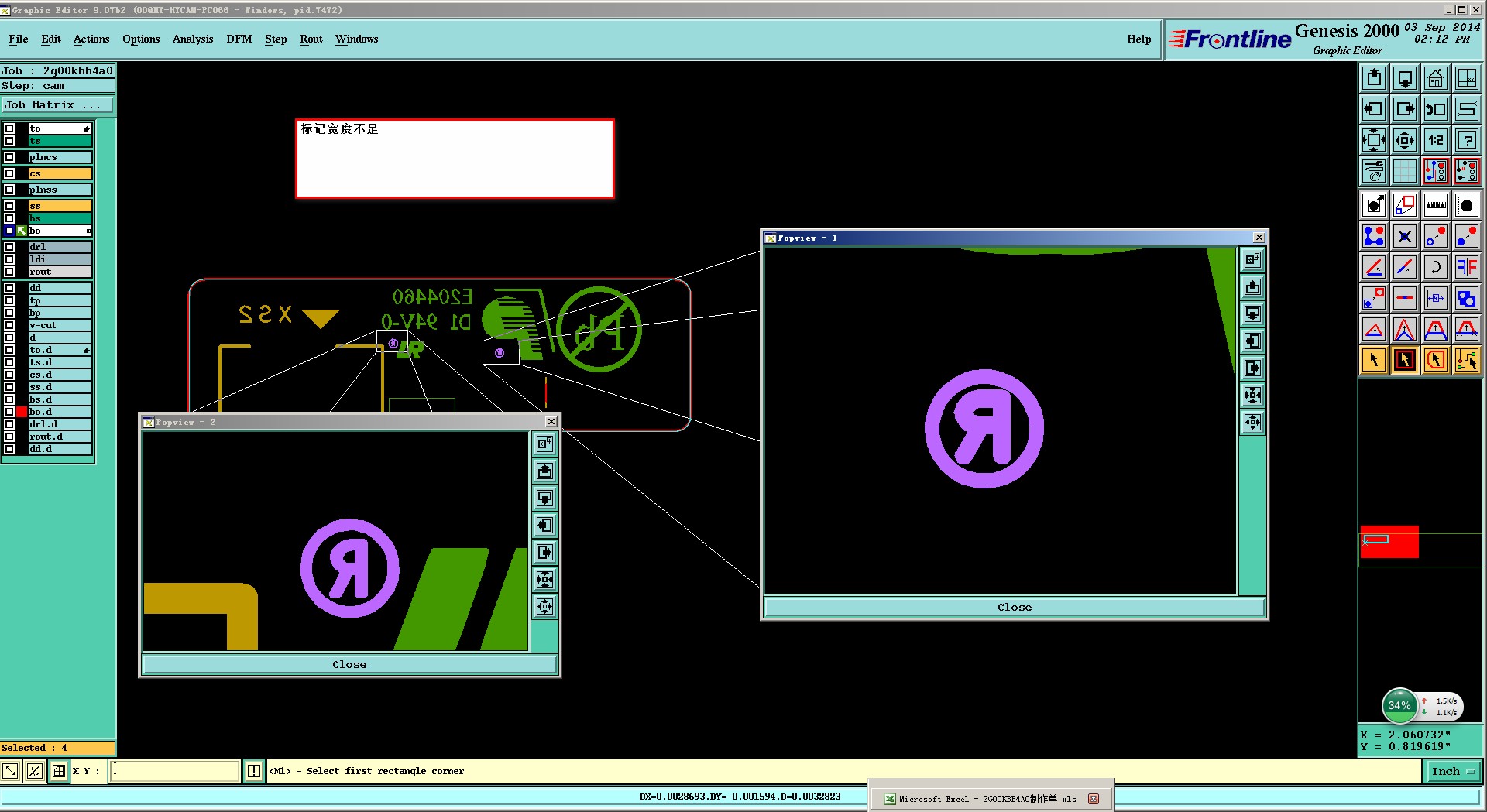Select the plain arrow pointer tool
This screenshot has height=812, width=1487.
pyautogui.click(x=1374, y=360)
